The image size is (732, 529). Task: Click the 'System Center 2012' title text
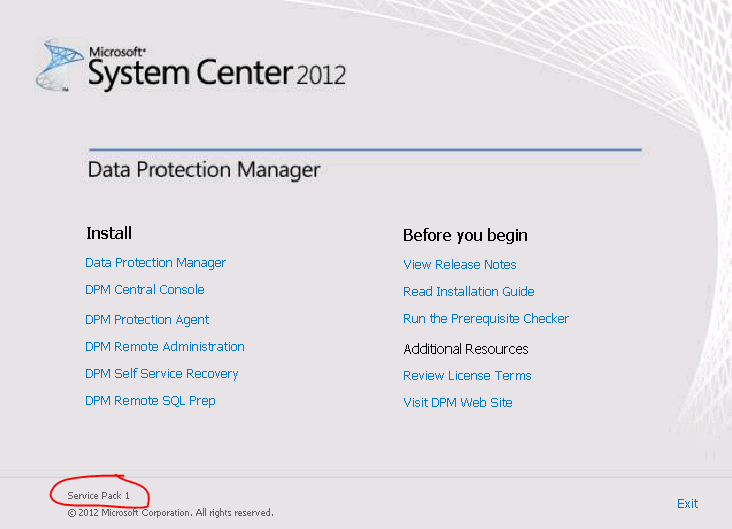point(217,74)
